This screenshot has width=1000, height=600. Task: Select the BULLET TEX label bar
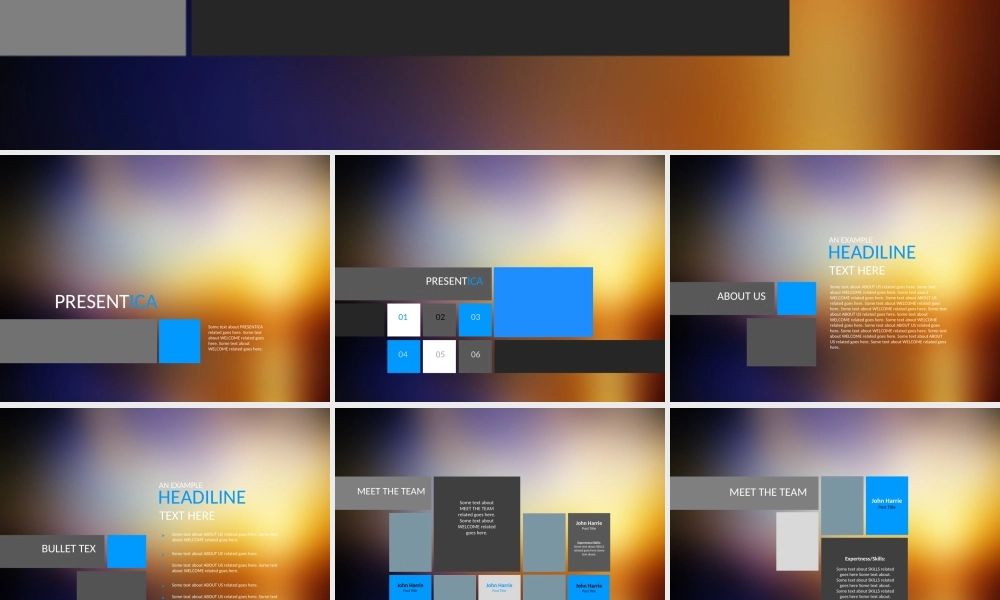(52, 549)
